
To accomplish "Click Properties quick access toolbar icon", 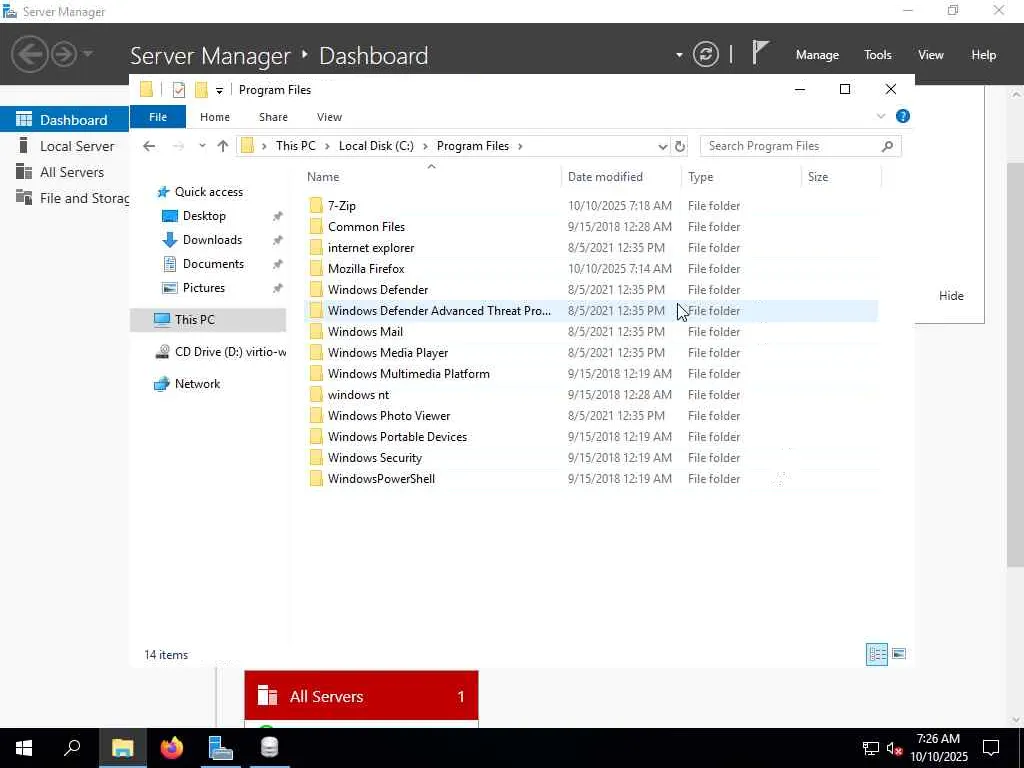I will [x=178, y=90].
